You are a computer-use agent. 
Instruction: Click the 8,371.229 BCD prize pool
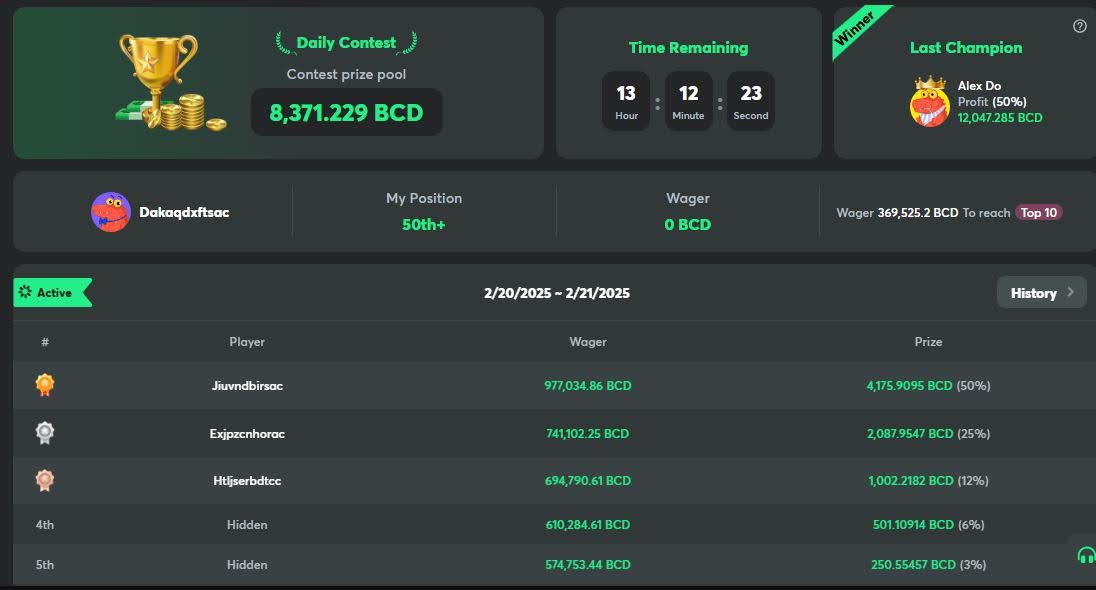346,112
